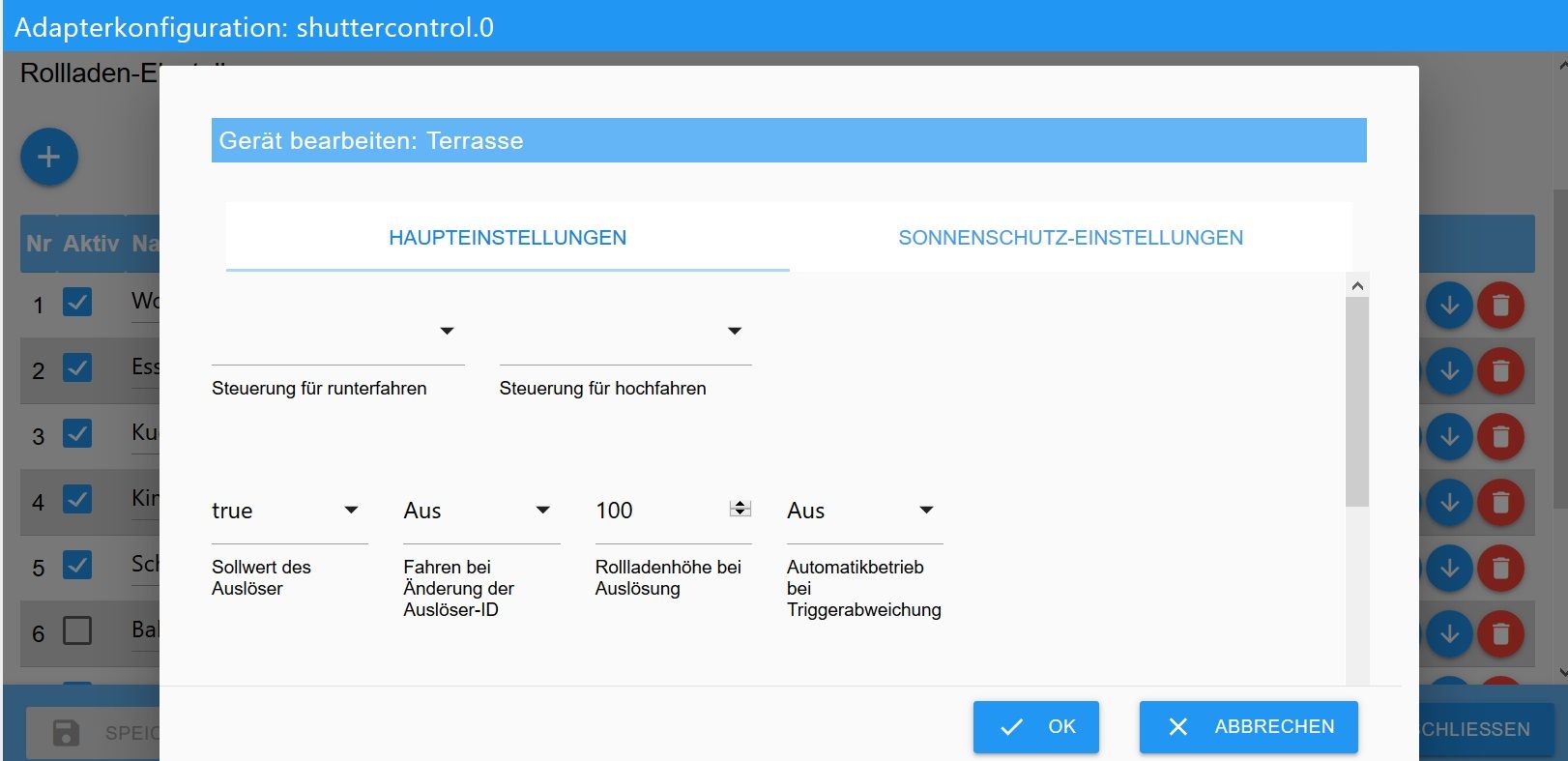The image size is (1568, 761).
Task: Confirm the dialog with the OK button
Action: pos(1036,727)
